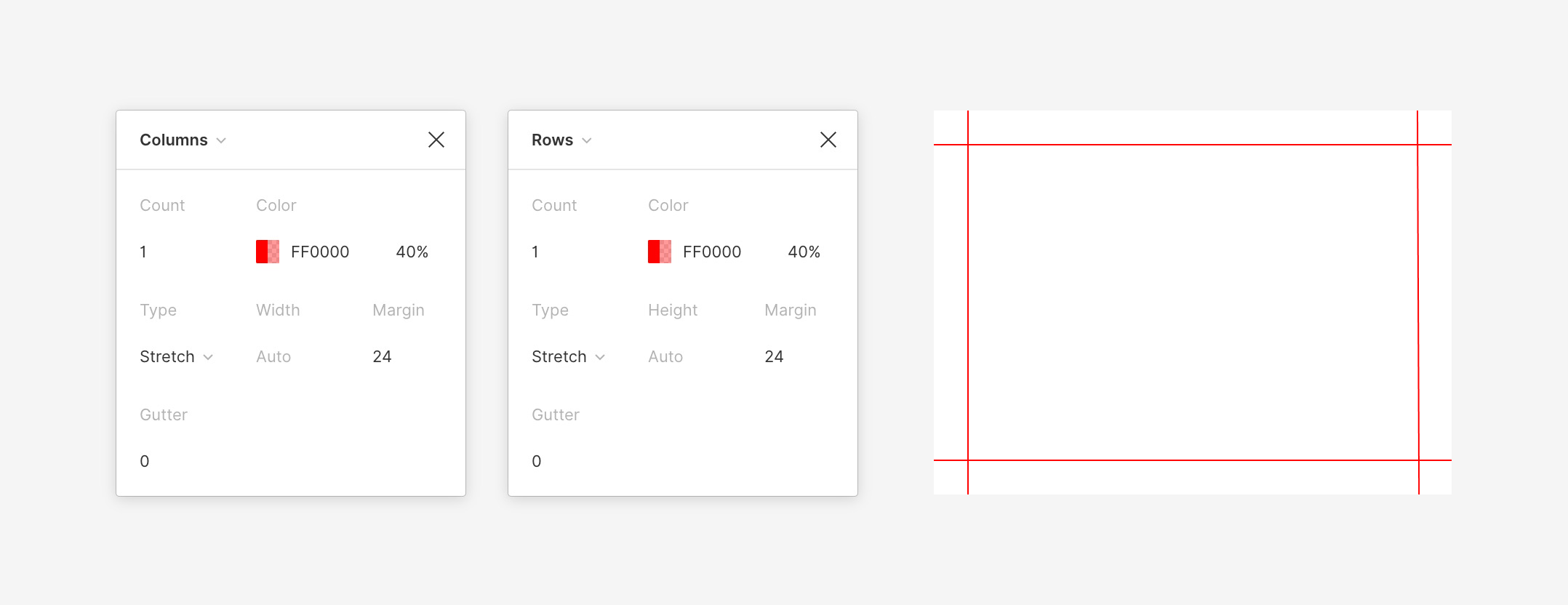Select the Gutter value in the Rows panel
The width and height of the screenshot is (1568, 605).
536,460
